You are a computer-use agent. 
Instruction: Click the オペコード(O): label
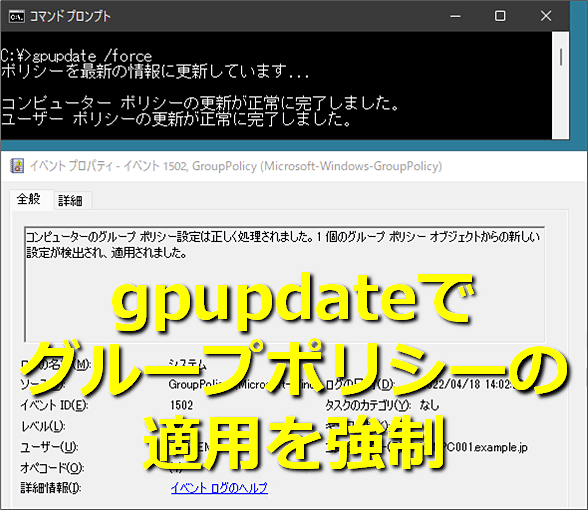click(x=52, y=468)
